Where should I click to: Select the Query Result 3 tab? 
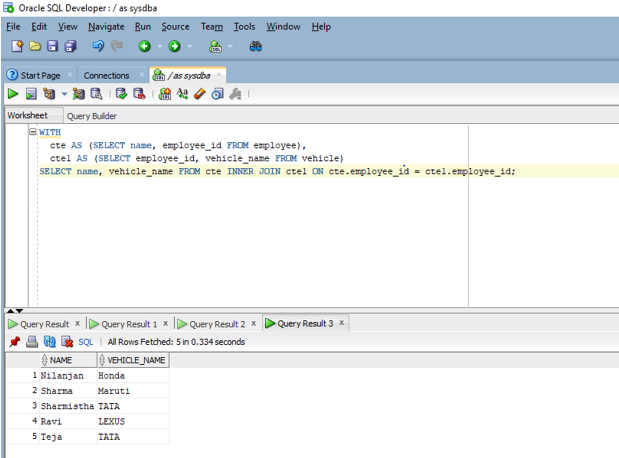(305, 324)
